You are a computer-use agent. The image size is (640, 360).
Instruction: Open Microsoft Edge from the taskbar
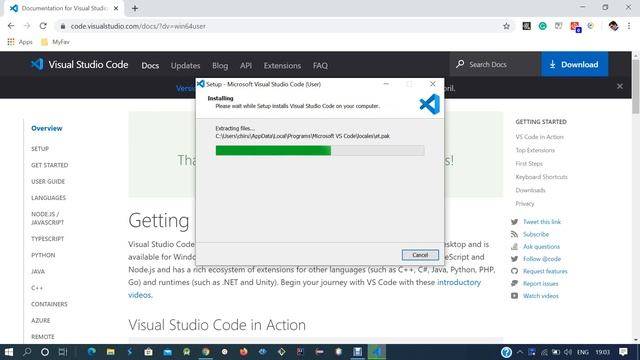pos(91,352)
